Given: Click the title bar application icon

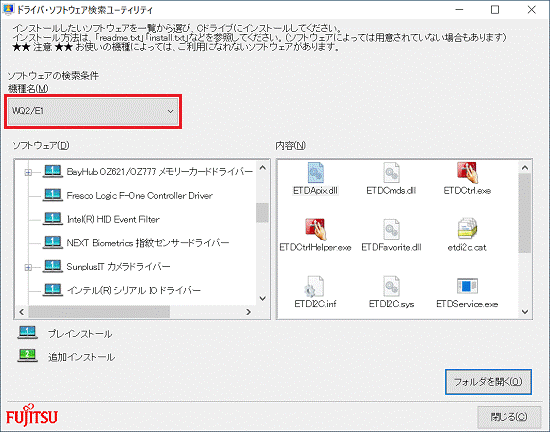Looking at the screenshot, I should (8, 9).
